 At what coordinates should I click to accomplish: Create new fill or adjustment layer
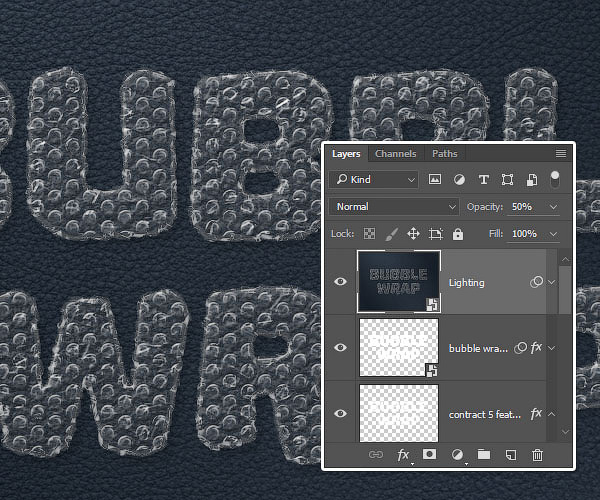[x=457, y=454]
